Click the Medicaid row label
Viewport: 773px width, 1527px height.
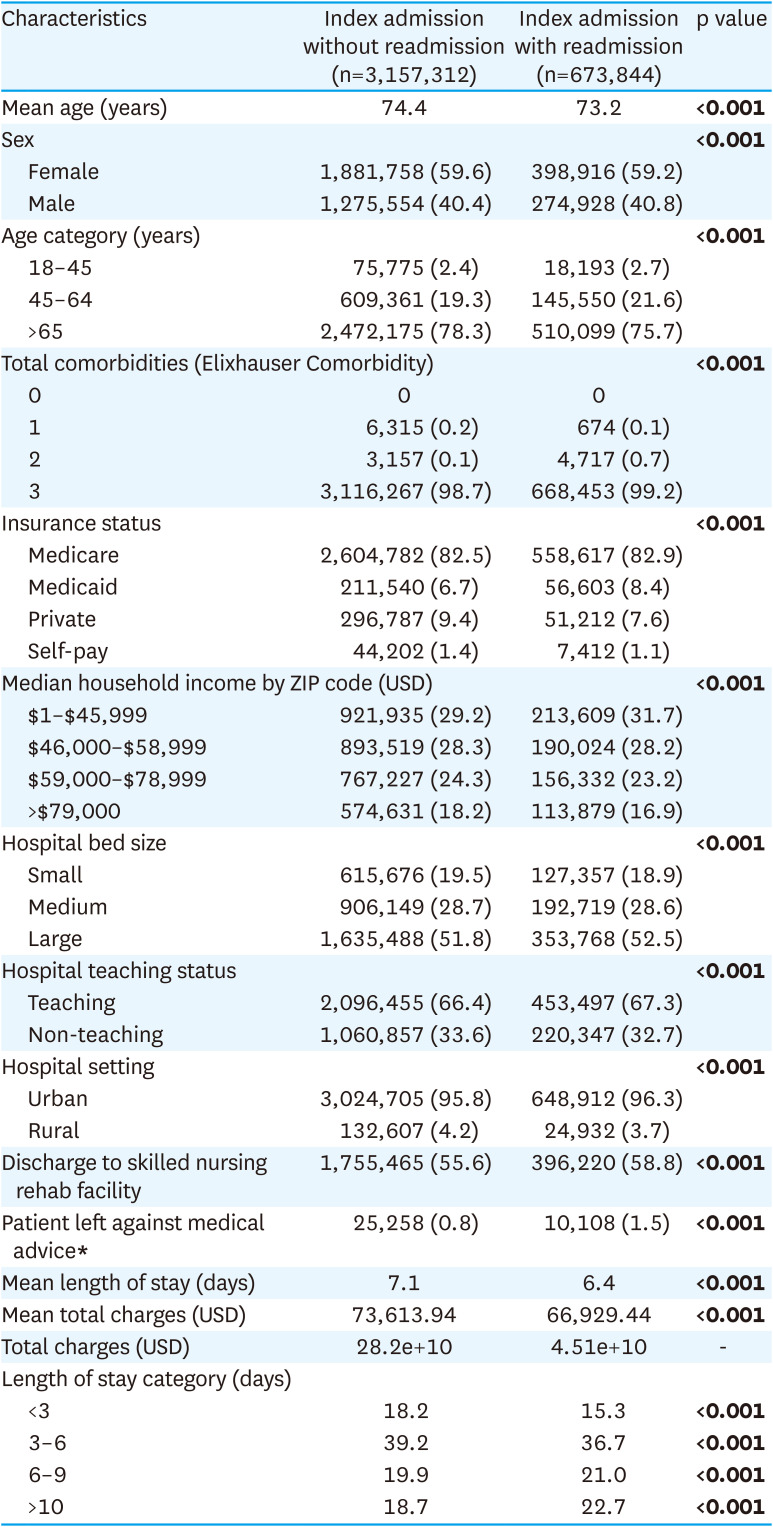click(68, 587)
